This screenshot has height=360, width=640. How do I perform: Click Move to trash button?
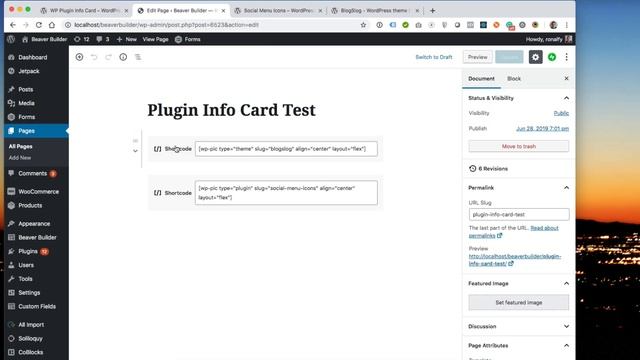coord(519,146)
